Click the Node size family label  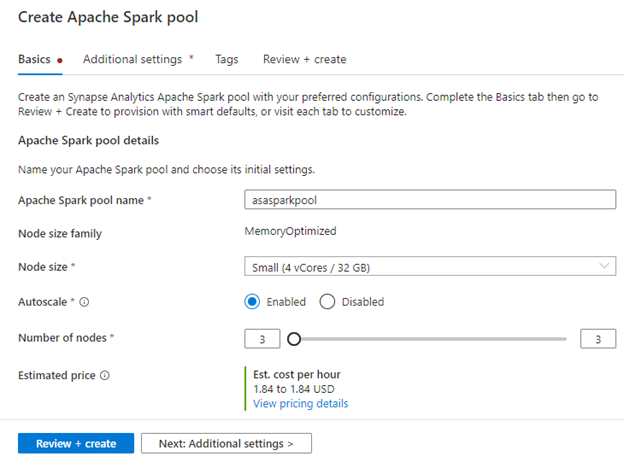tap(60, 234)
